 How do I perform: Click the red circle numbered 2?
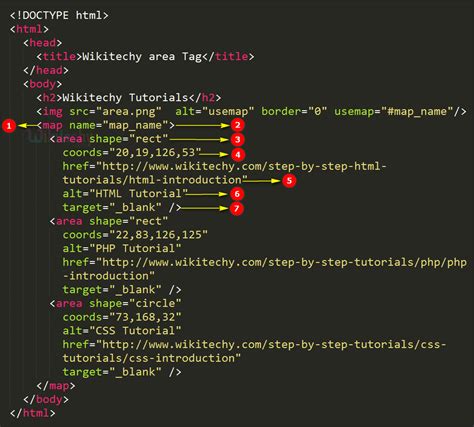(x=237, y=125)
